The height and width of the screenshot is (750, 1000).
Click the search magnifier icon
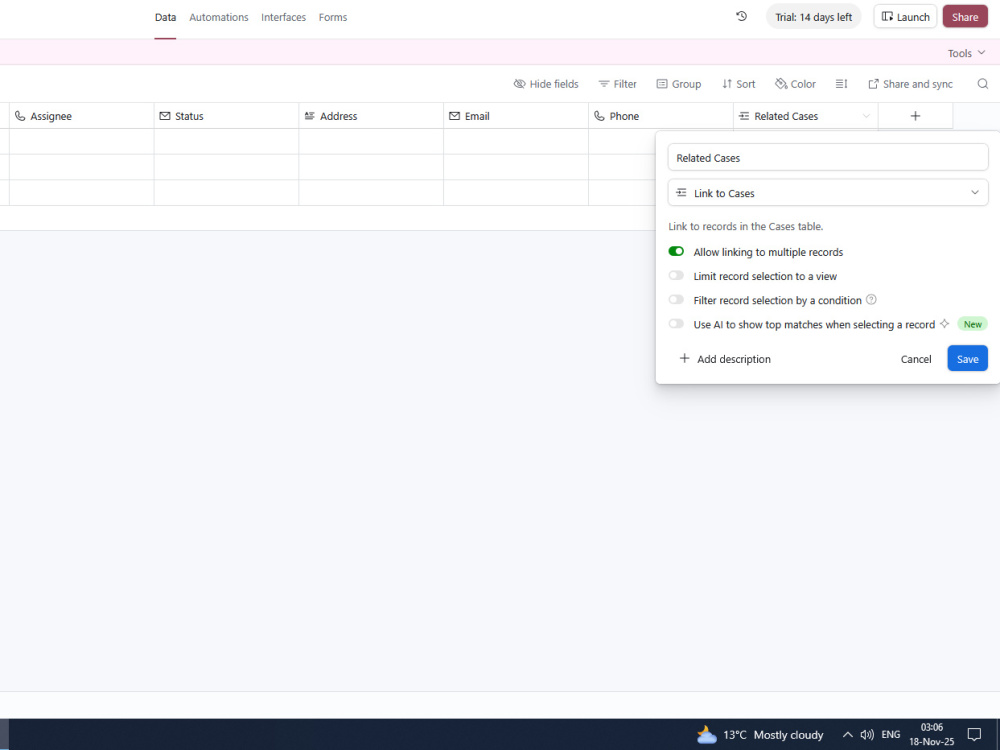983,84
